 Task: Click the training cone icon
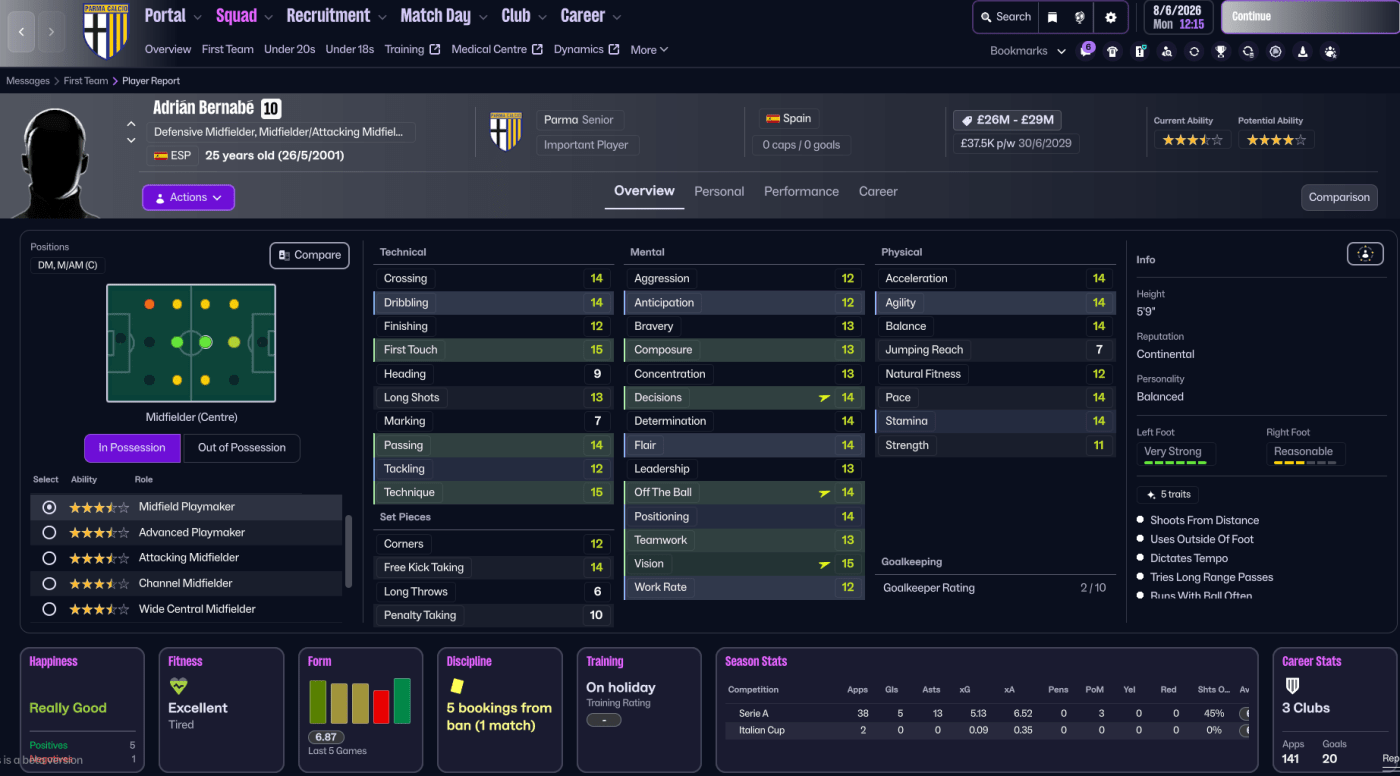pyautogui.click(x=1302, y=51)
